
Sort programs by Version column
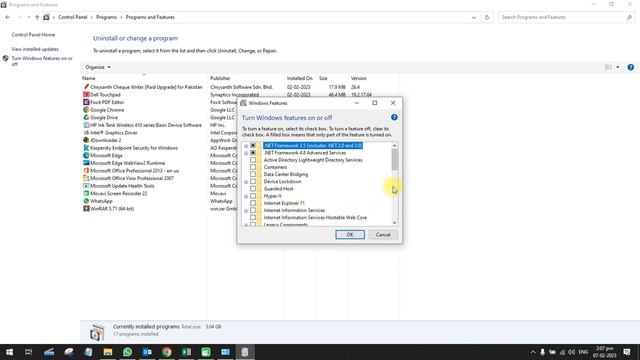point(359,78)
